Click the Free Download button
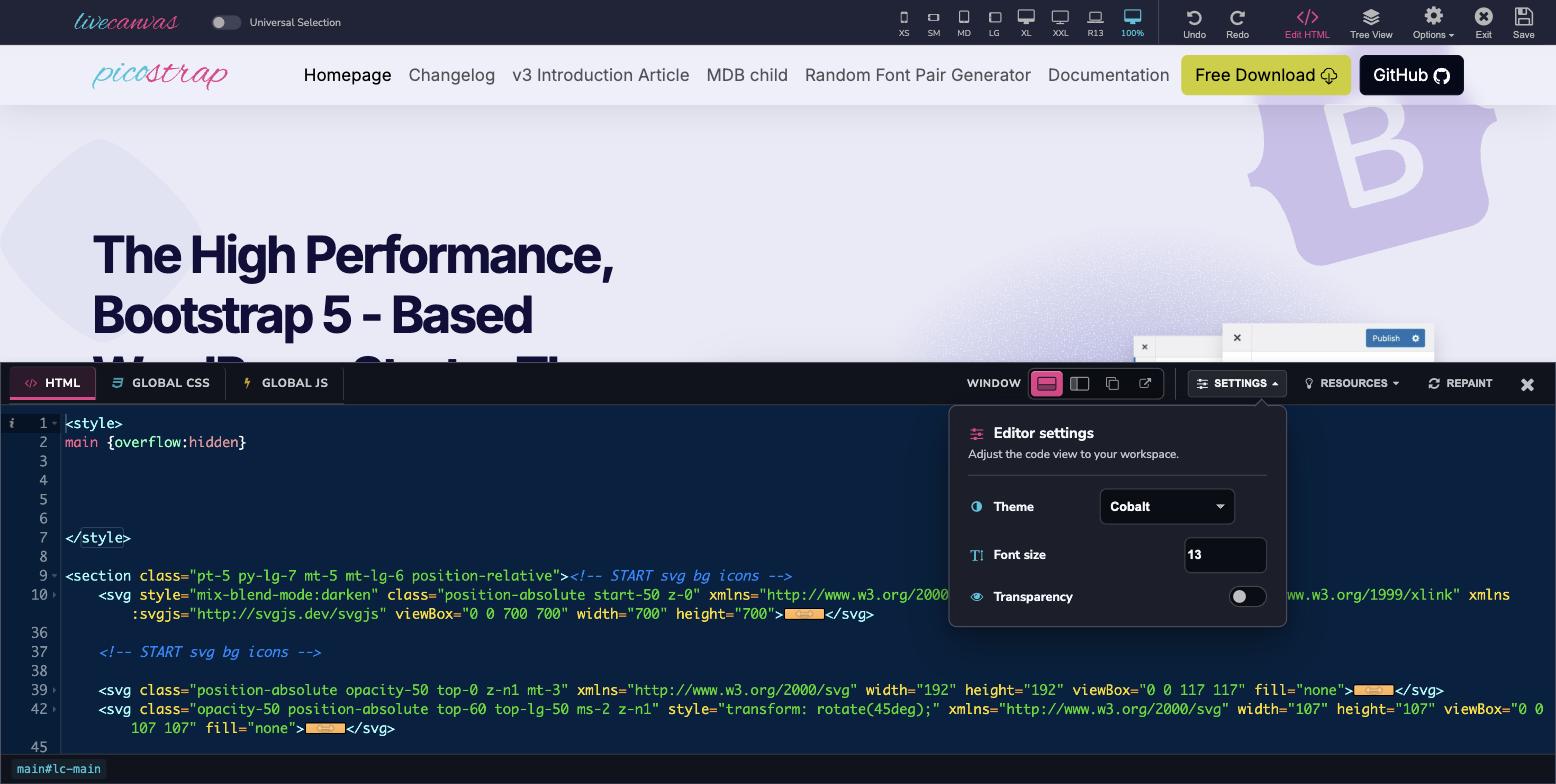Image resolution: width=1556 pixels, height=784 pixels. 1266,75
